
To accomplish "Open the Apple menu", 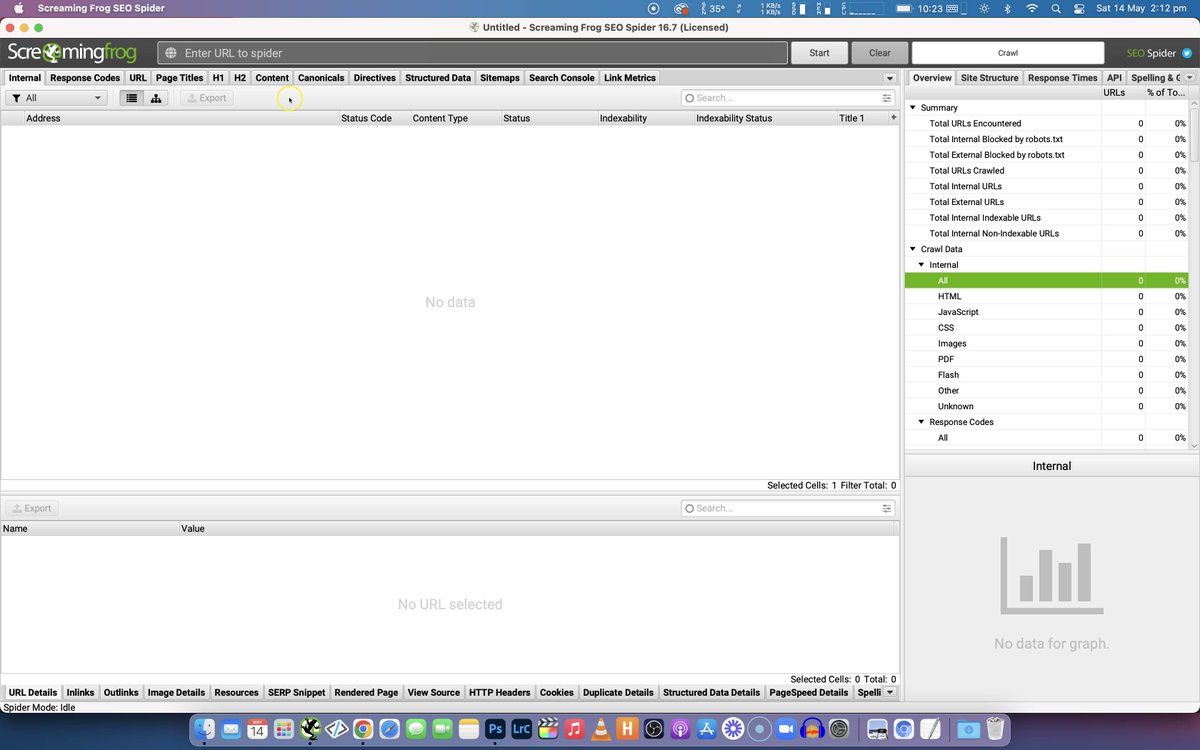I will coord(18,8).
